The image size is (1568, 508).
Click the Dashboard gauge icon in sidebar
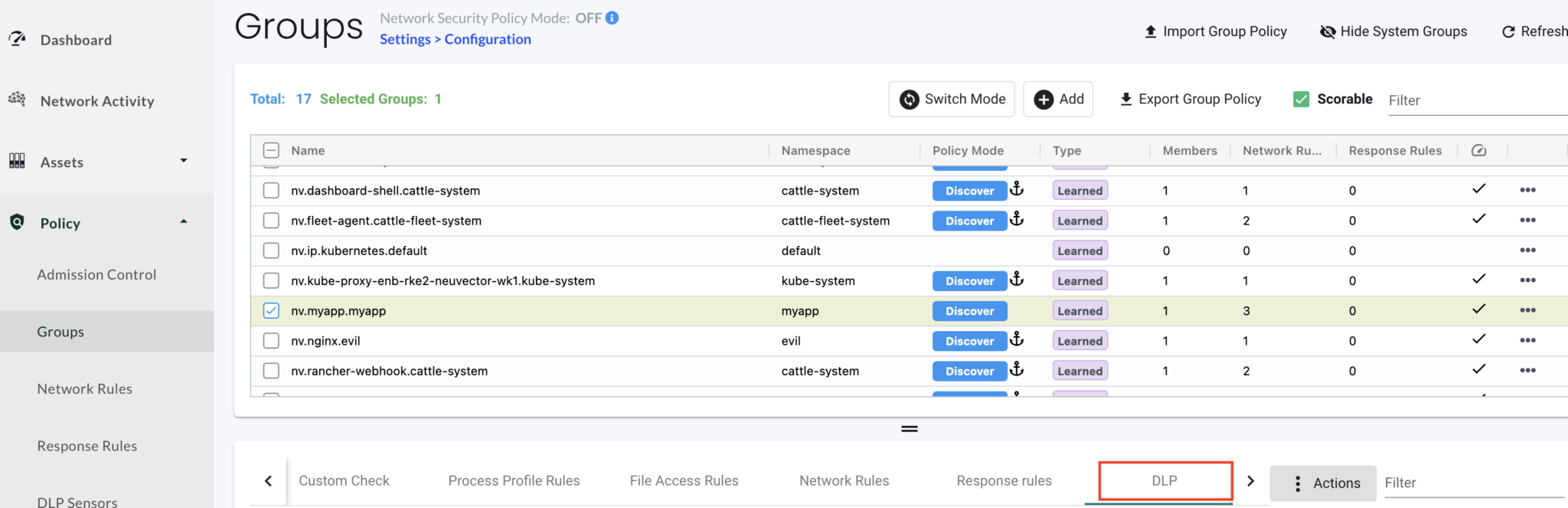pos(17,39)
